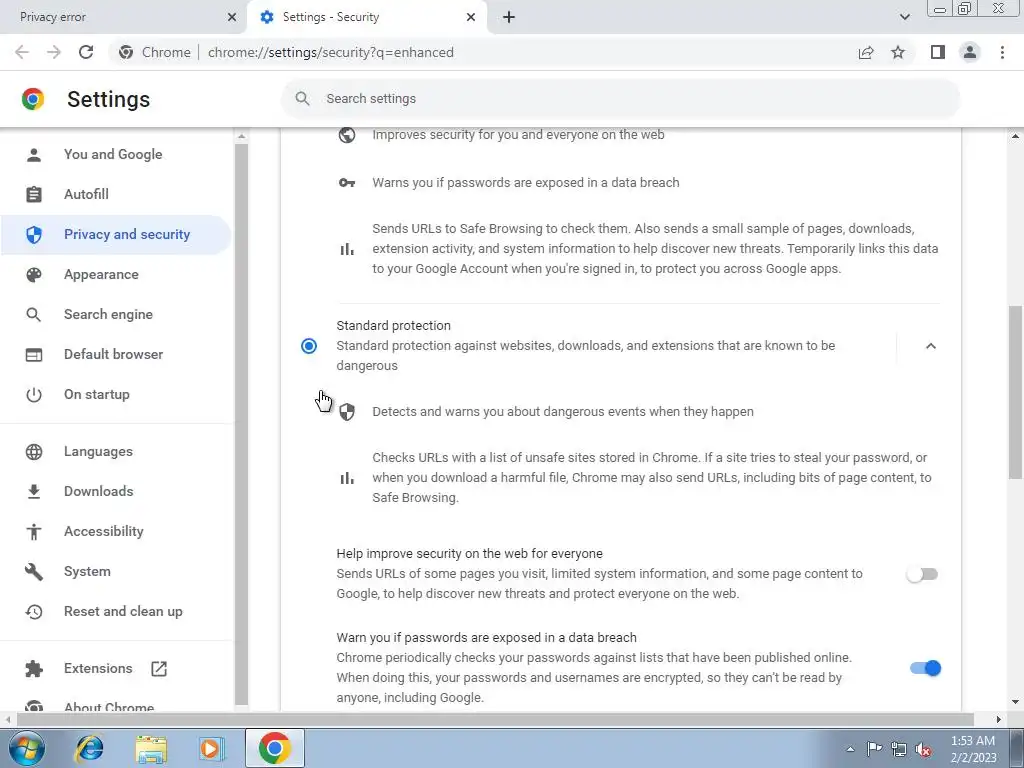The image size is (1024, 768).
Task: Click the globe icon for Languages
Action: [x=33, y=451]
